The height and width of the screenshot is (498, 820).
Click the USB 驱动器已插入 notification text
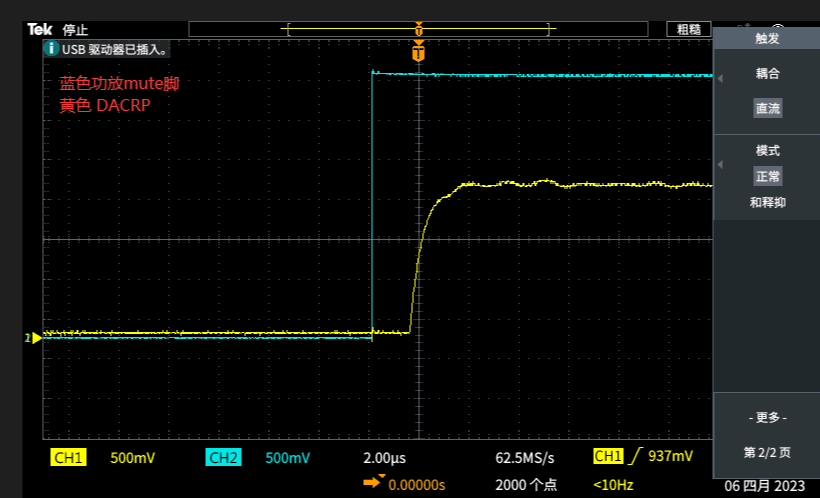[x=116, y=49]
